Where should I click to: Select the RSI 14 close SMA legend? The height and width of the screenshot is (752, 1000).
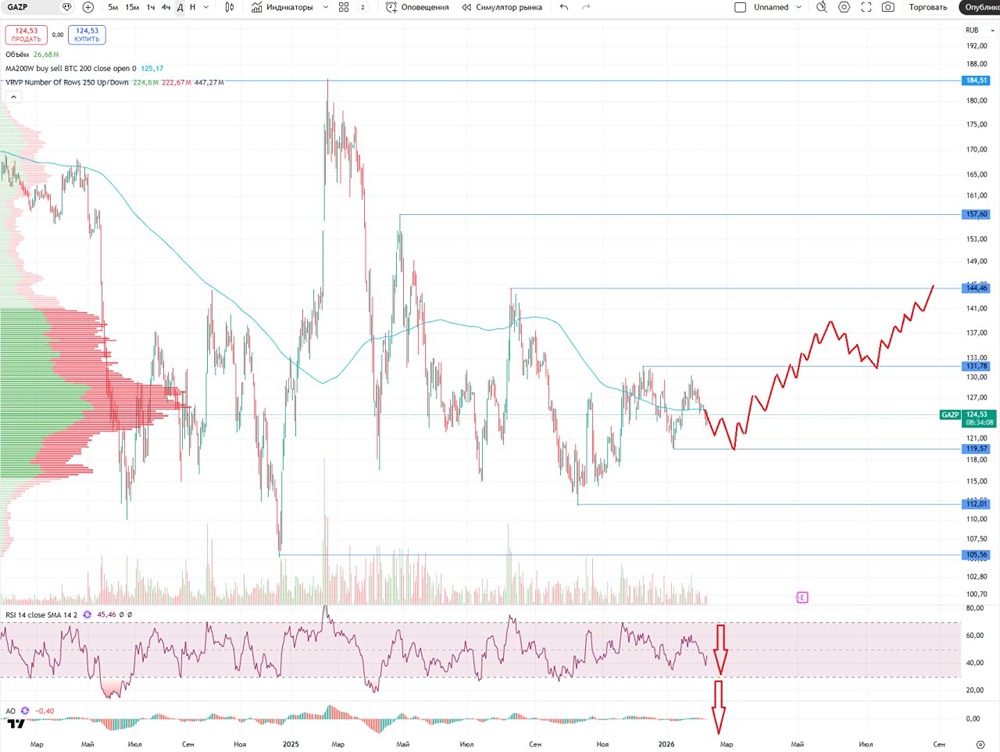41,615
